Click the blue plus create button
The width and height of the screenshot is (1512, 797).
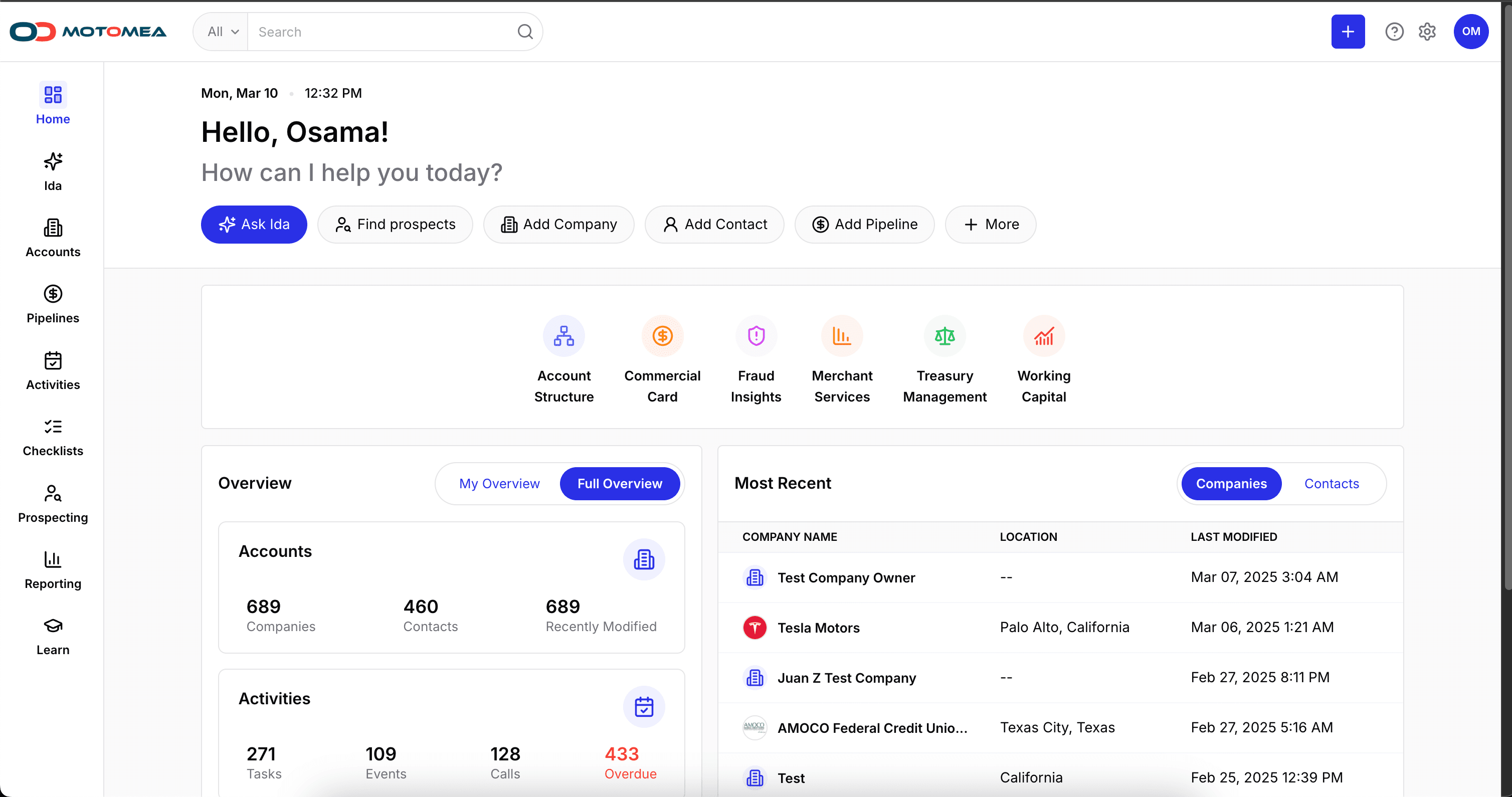click(1348, 32)
